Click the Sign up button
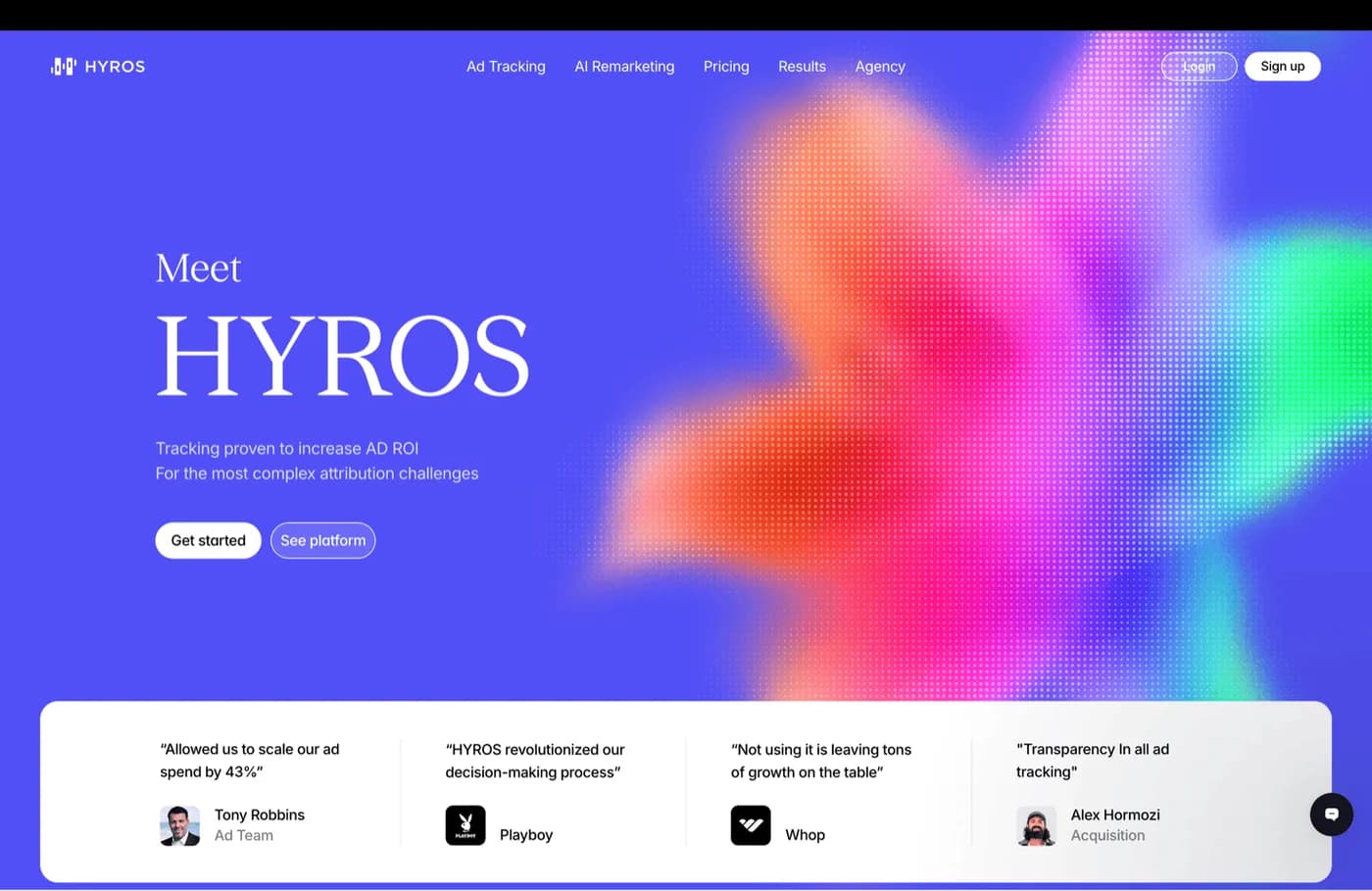Screen dimensions: 1372x891 click(1282, 66)
